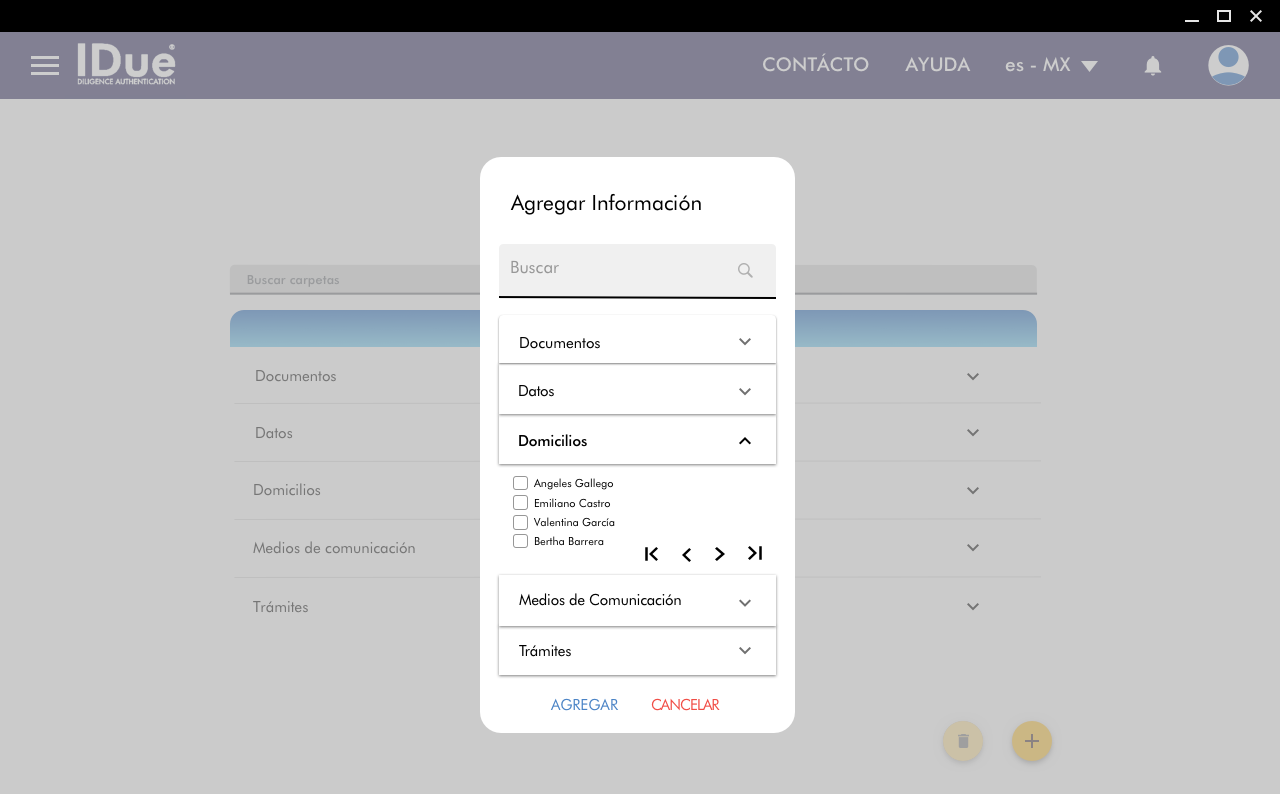The width and height of the screenshot is (1280, 794).
Task: Click the search magnifier icon in dialog
Action: (x=745, y=270)
